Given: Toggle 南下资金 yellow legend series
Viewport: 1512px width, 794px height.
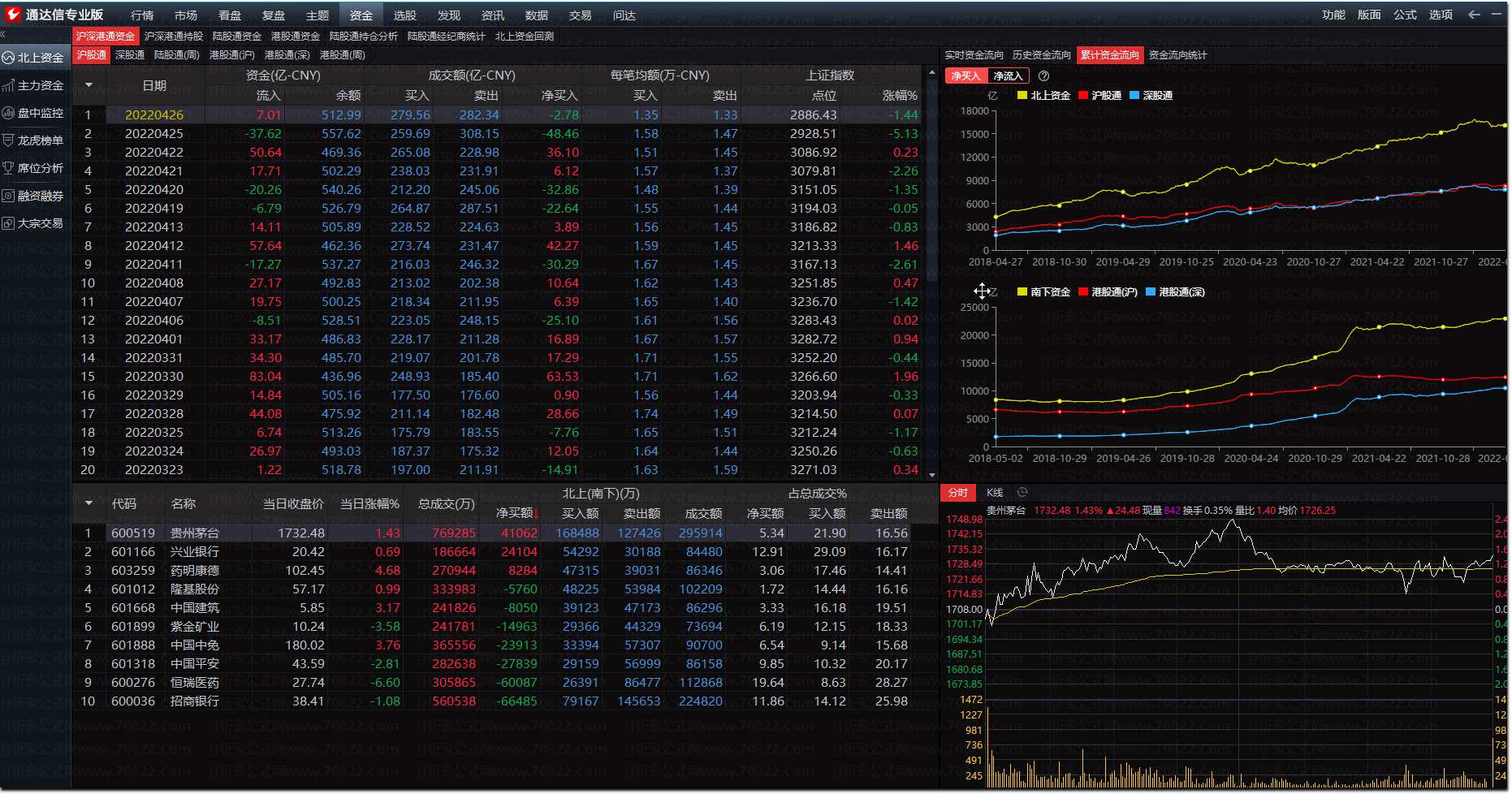Looking at the screenshot, I should click(1043, 291).
